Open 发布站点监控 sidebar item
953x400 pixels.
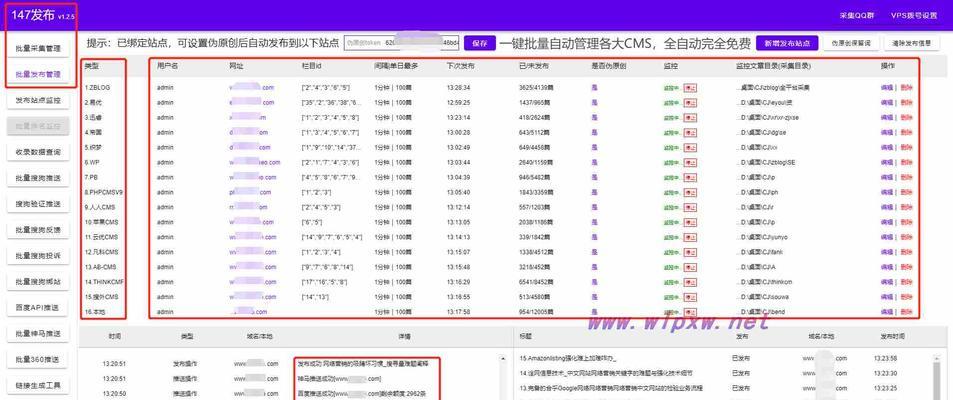(x=38, y=100)
